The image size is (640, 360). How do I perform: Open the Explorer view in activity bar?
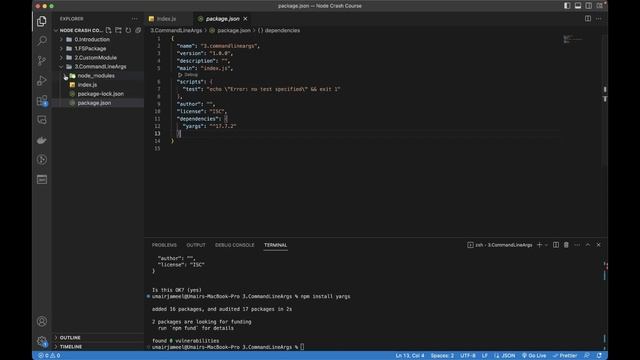click(x=42, y=21)
